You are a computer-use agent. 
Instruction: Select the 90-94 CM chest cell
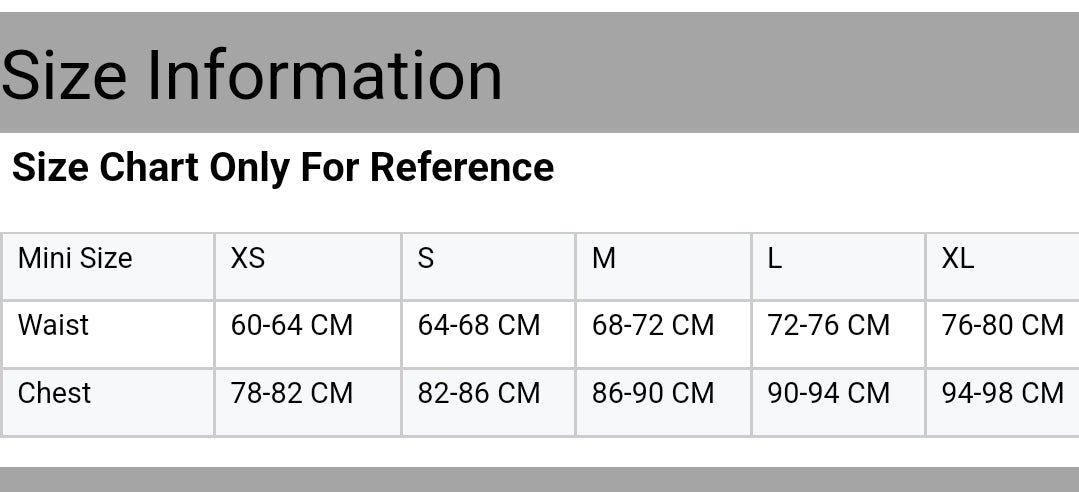(828, 394)
